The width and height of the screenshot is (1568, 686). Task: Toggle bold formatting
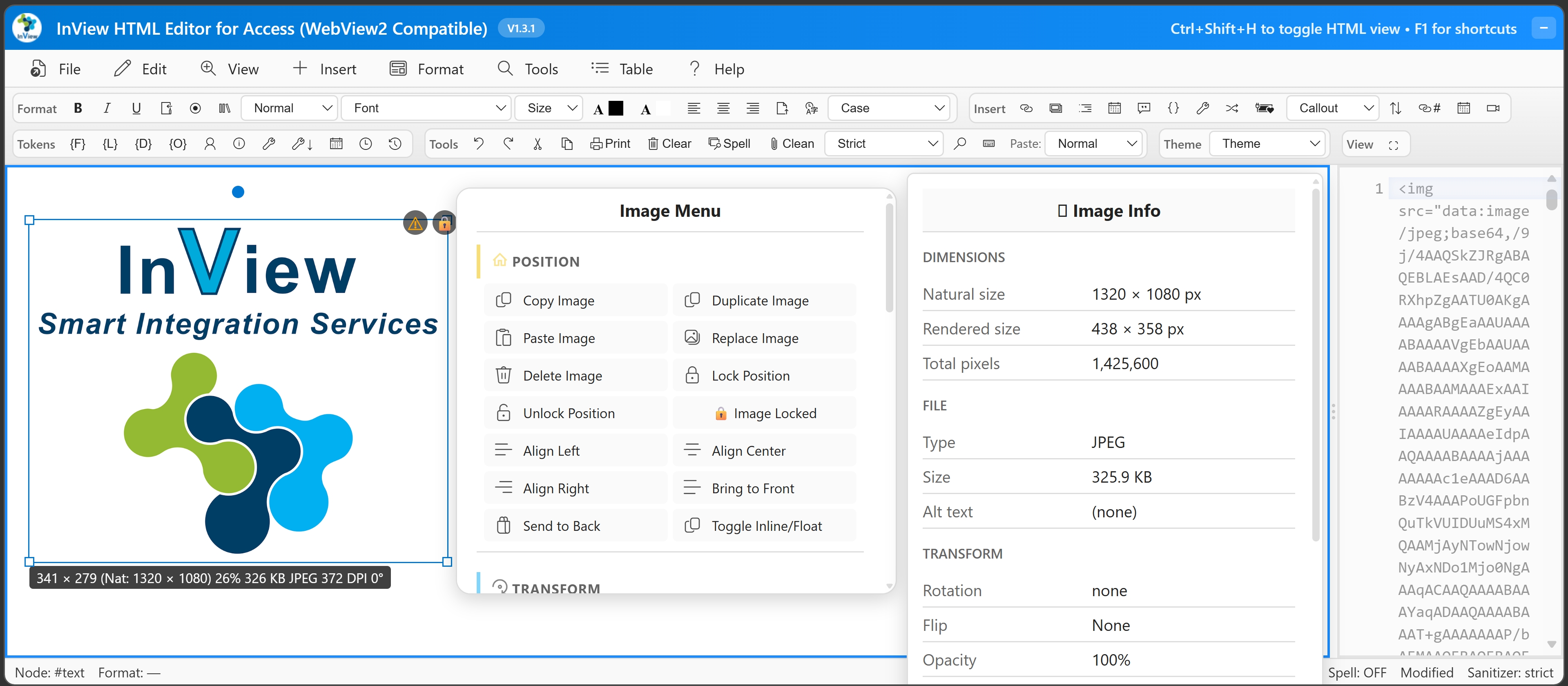pos(78,108)
